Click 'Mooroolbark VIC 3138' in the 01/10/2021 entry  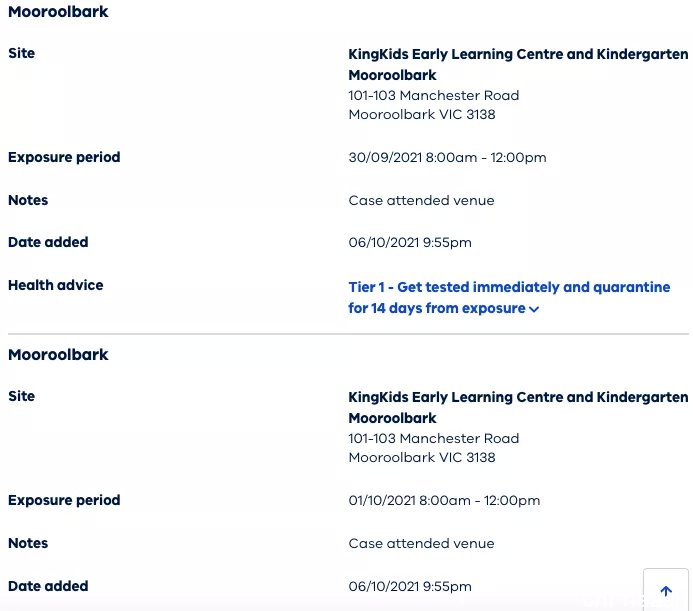[x=422, y=458]
